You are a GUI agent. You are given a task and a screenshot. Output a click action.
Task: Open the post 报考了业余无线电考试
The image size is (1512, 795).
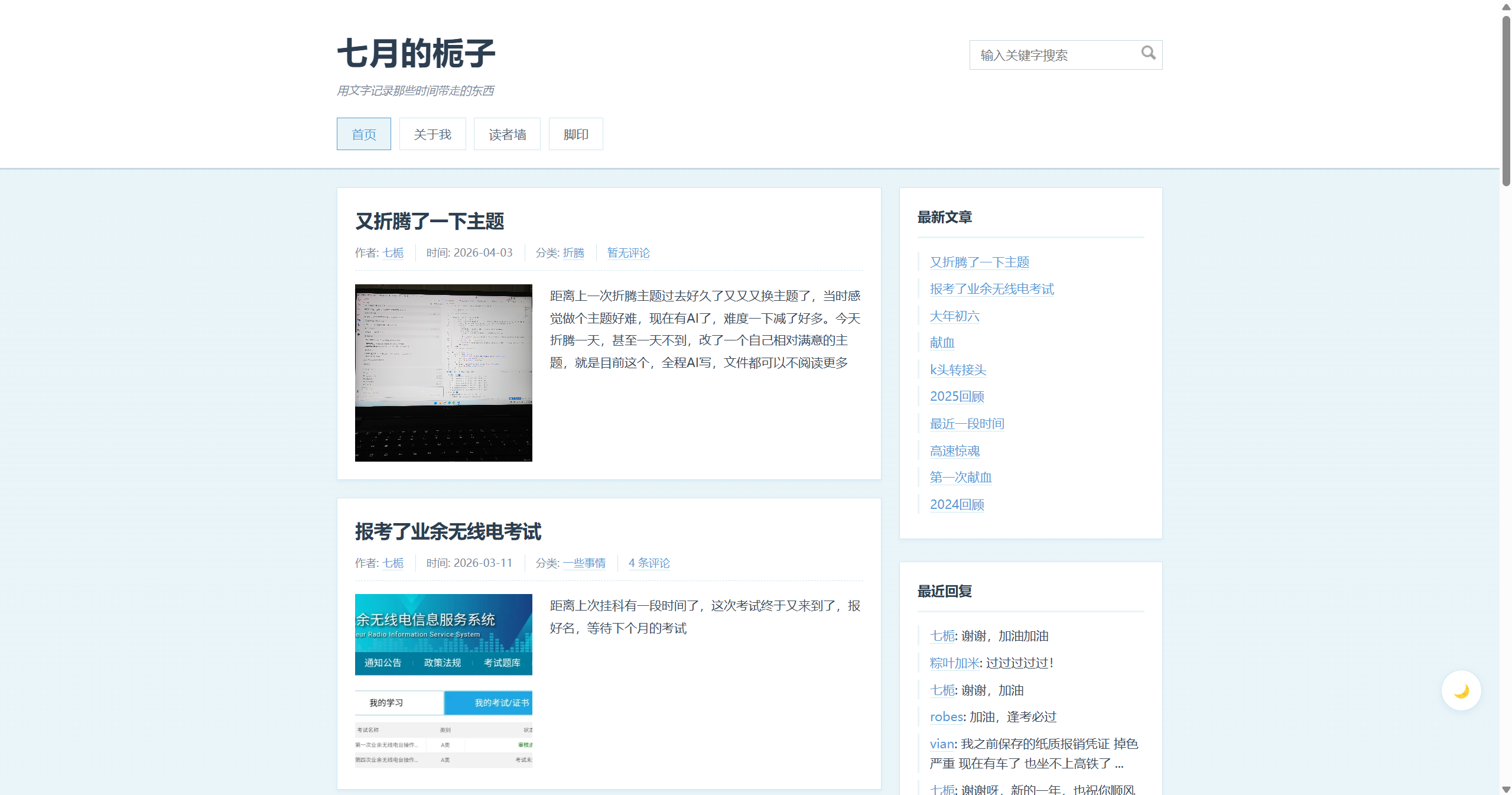[x=448, y=531]
